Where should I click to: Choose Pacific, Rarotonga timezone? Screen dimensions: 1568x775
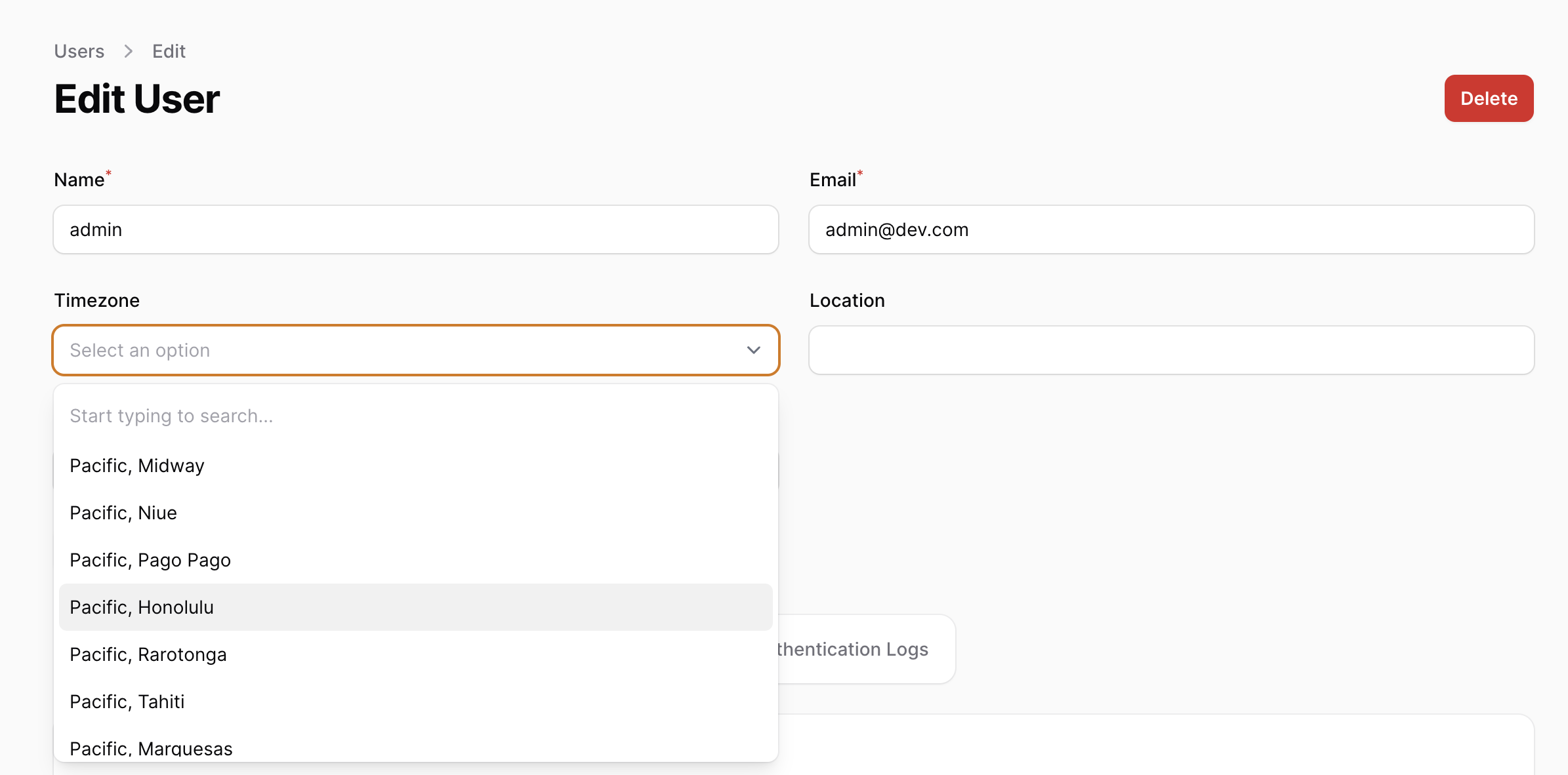point(148,654)
